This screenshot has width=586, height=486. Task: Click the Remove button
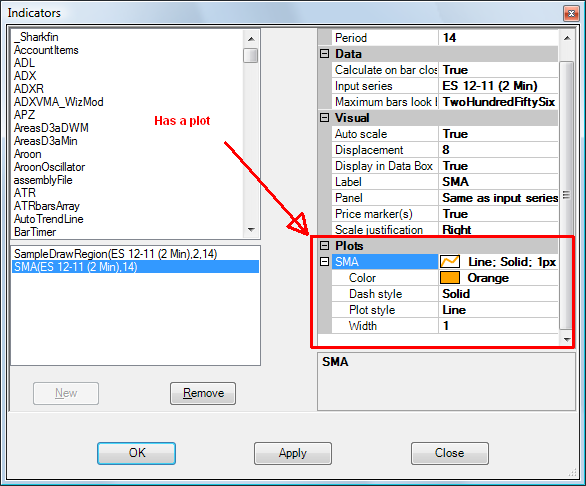(203, 393)
